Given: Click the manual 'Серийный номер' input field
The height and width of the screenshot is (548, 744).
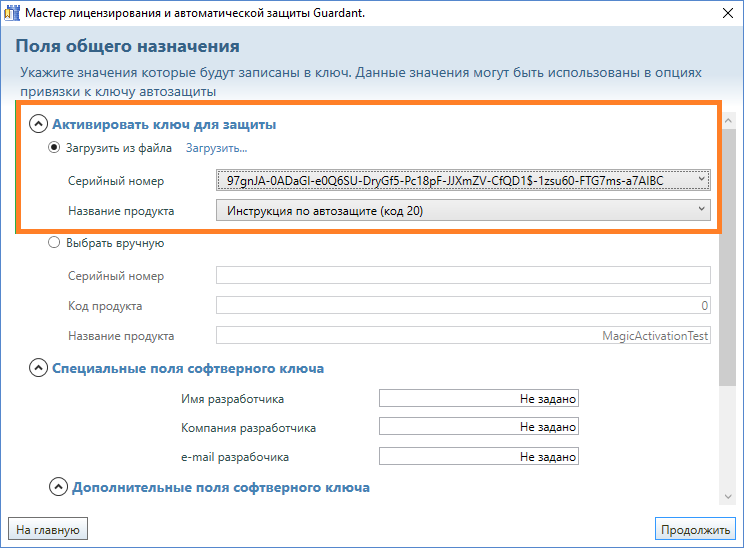Looking at the screenshot, I should (x=463, y=276).
